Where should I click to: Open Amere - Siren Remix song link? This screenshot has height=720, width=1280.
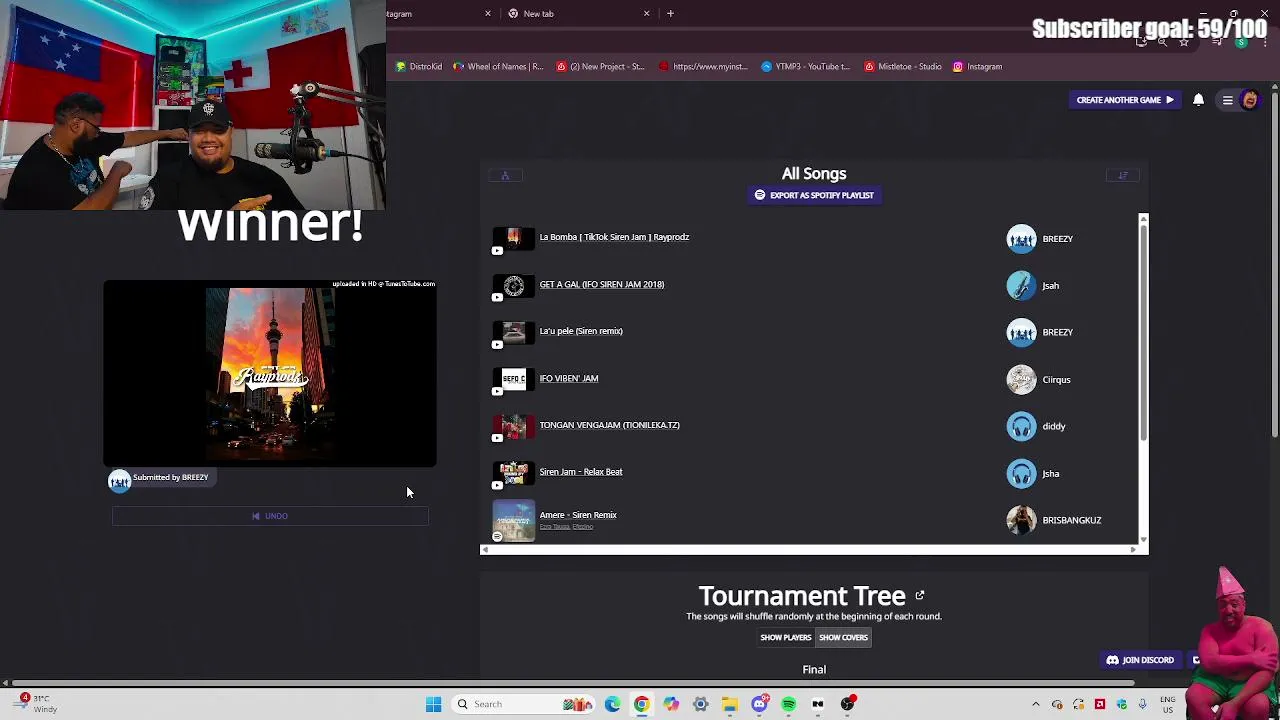577,515
